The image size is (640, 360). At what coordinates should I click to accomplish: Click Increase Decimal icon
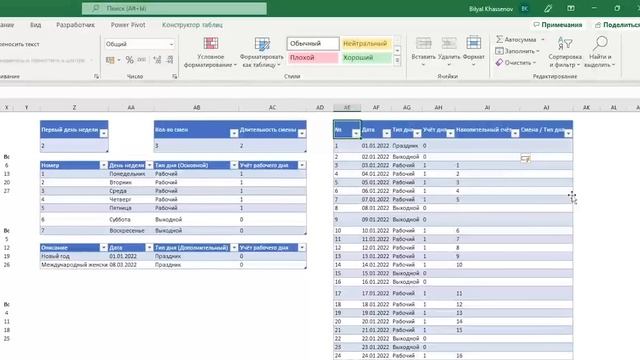click(157, 60)
